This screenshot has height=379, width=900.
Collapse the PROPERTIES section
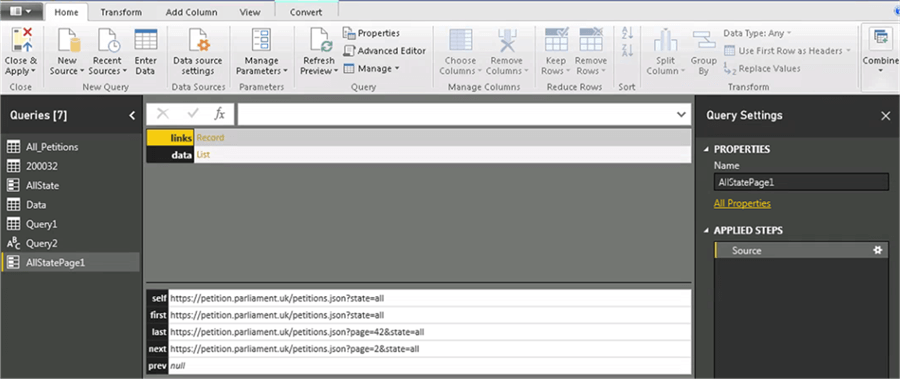pyautogui.click(x=707, y=149)
